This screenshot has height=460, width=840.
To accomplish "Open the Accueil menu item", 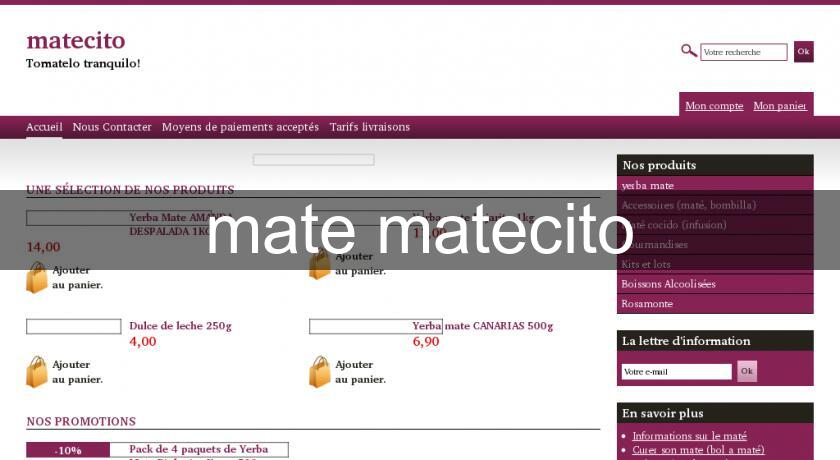I will click(x=44, y=127).
